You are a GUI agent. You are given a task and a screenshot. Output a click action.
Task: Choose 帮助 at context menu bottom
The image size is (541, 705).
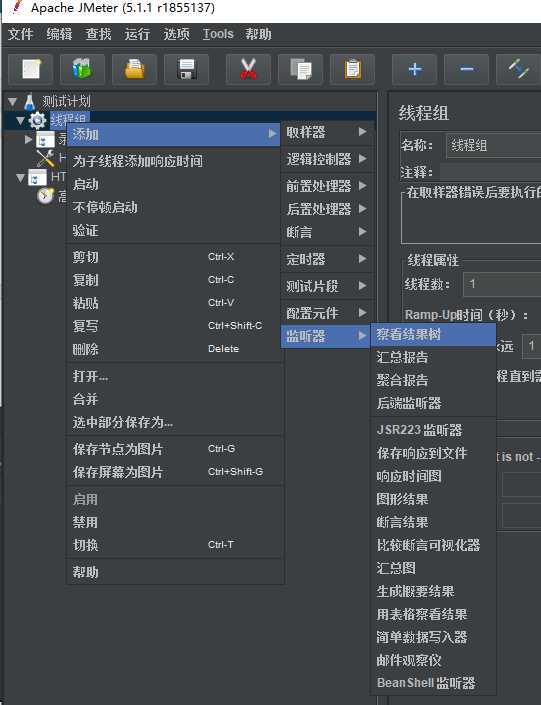(174, 572)
